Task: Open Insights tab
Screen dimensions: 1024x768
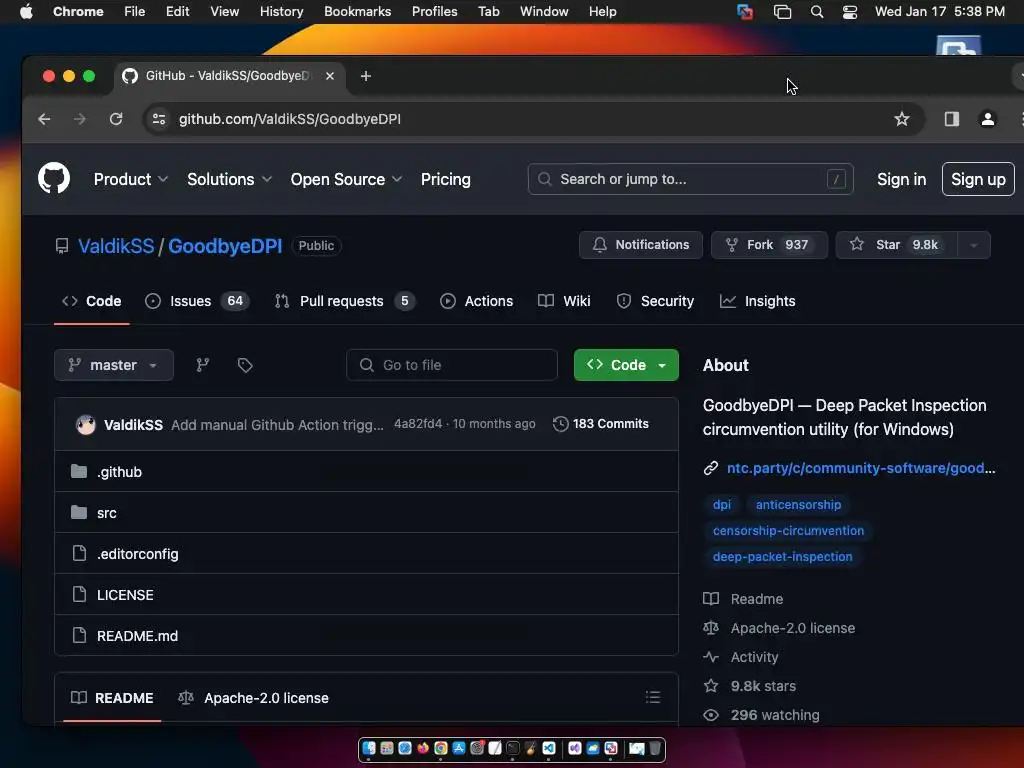Action: tap(757, 301)
